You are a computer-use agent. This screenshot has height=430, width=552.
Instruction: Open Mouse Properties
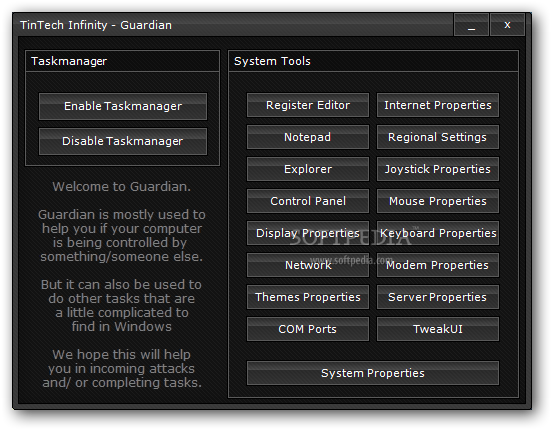click(x=438, y=201)
